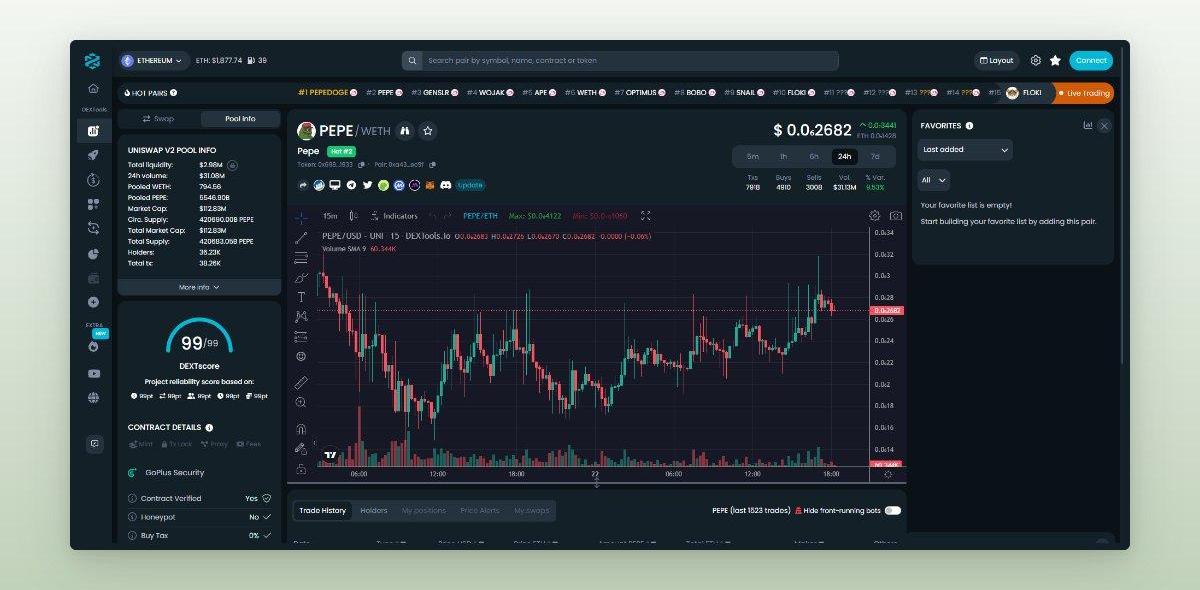Toggle the PEPE/ETH chart price mode
1200x590 pixels.
pos(480,216)
